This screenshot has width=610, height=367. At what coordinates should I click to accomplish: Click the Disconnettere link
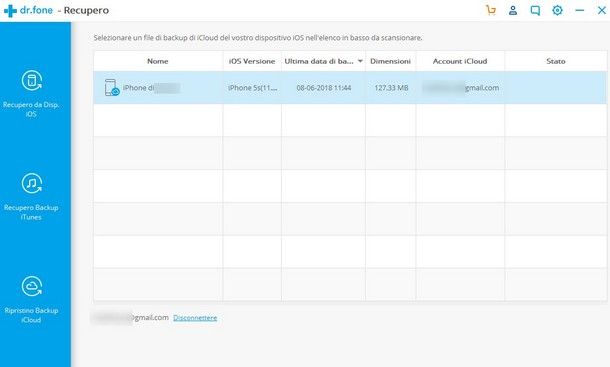point(195,318)
